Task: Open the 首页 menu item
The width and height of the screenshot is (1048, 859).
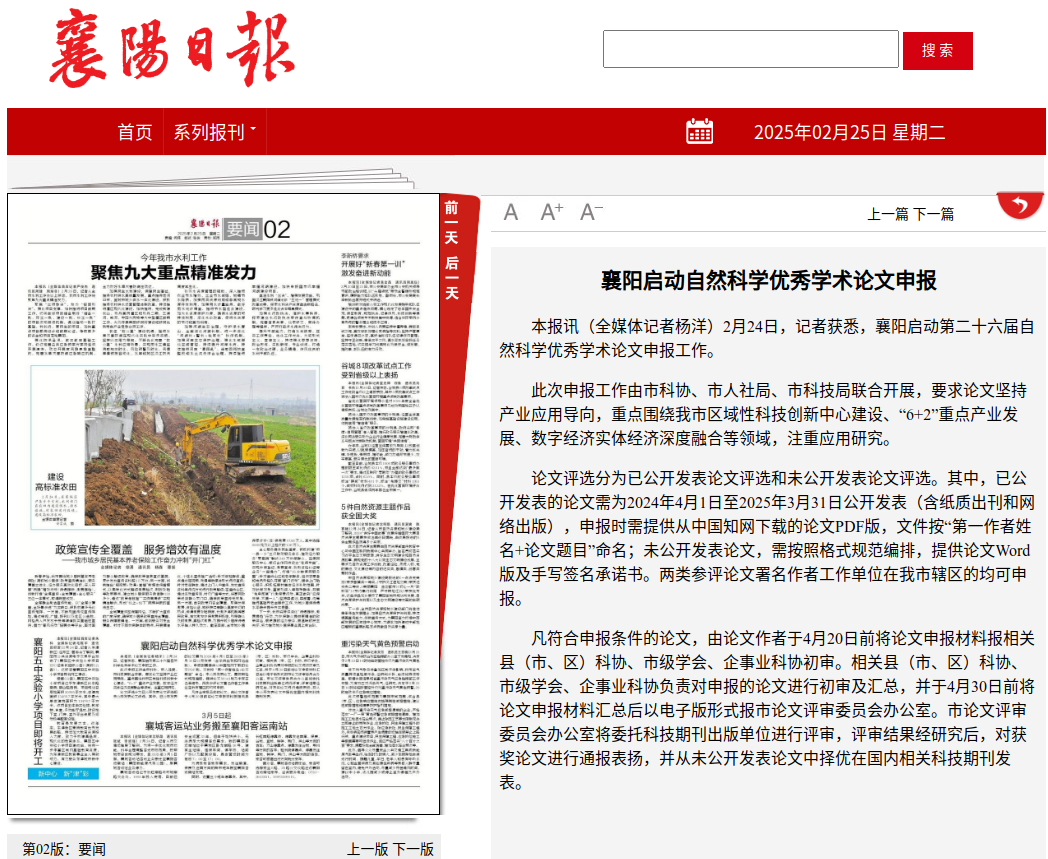Action: pos(135,132)
